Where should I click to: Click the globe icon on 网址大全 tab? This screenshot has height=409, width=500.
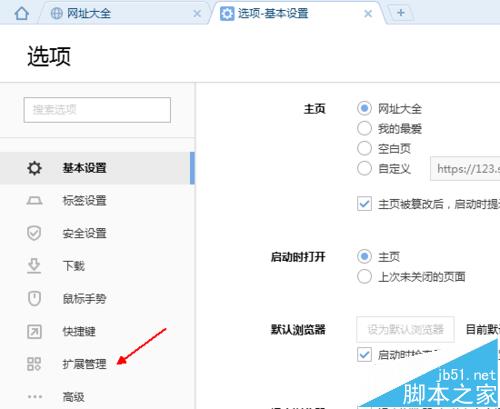pos(56,13)
